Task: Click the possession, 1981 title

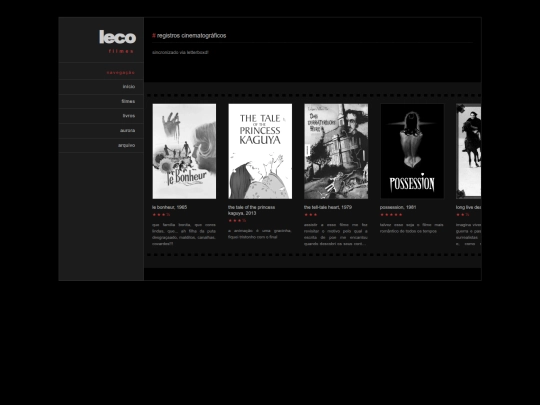Action: [398, 207]
